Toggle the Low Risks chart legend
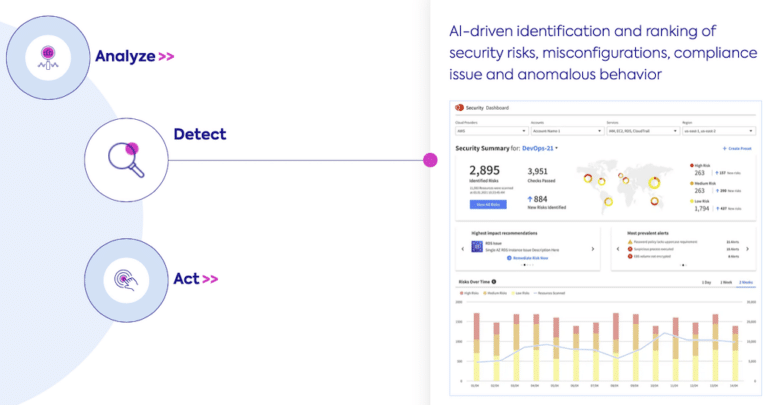This screenshot has width=768, height=405. coord(520,293)
